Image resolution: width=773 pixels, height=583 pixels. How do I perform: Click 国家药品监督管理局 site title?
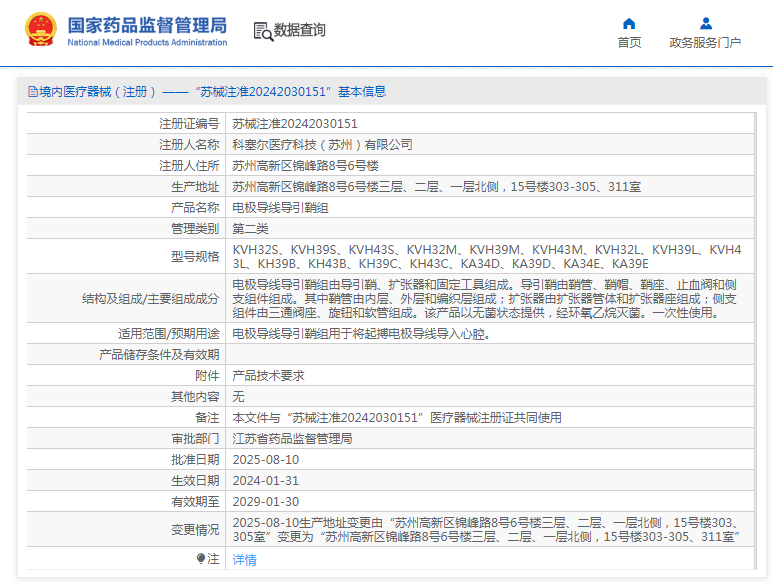point(147,25)
